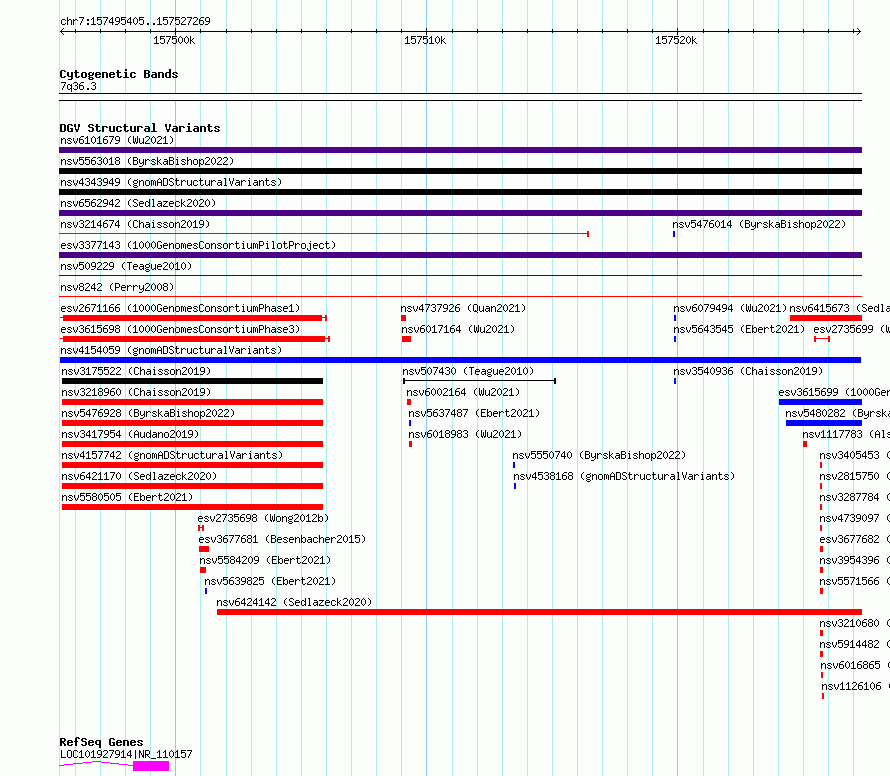This screenshot has width=890, height=776.
Task: Click the nsv3218960 (Chaisson2019) label
Action: coord(136,392)
